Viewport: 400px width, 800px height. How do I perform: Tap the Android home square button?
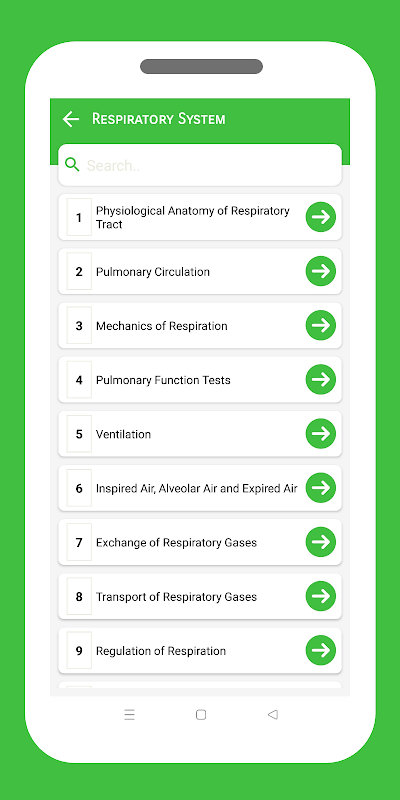(201, 715)
